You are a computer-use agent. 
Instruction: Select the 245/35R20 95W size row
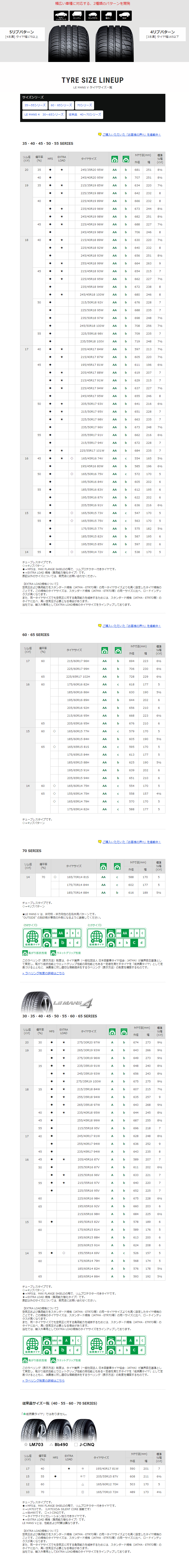point(93,170)
